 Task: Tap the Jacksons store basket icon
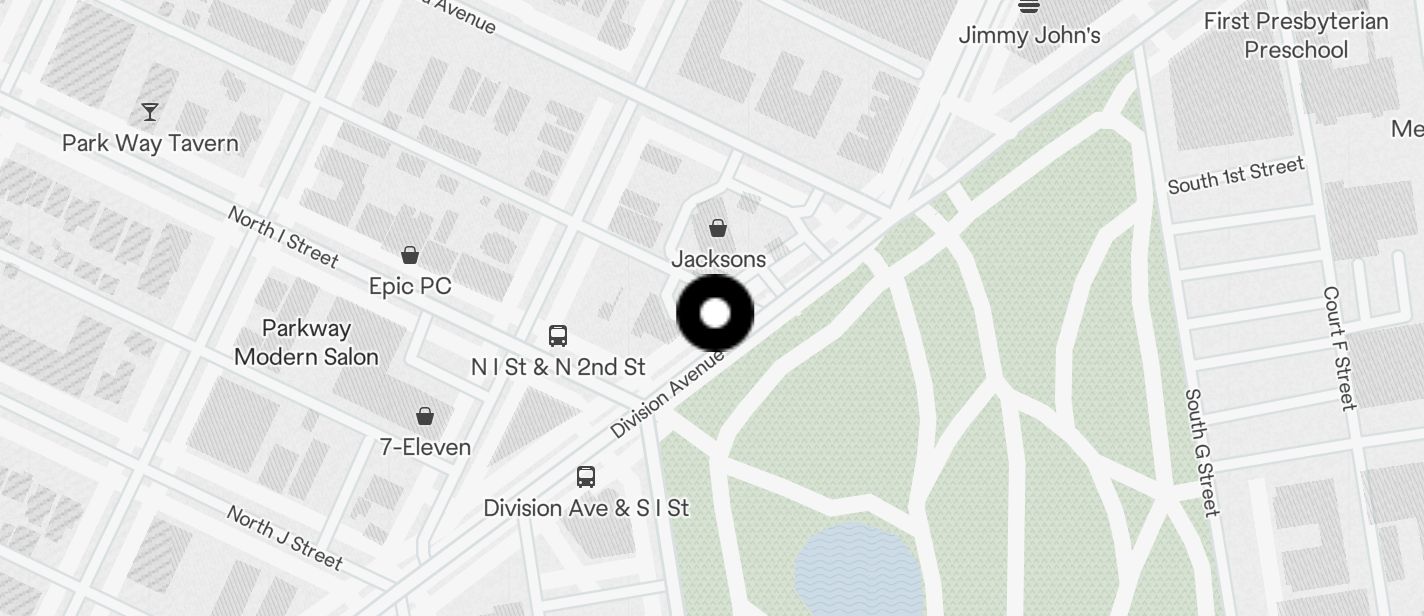click(x=718, y=228)
